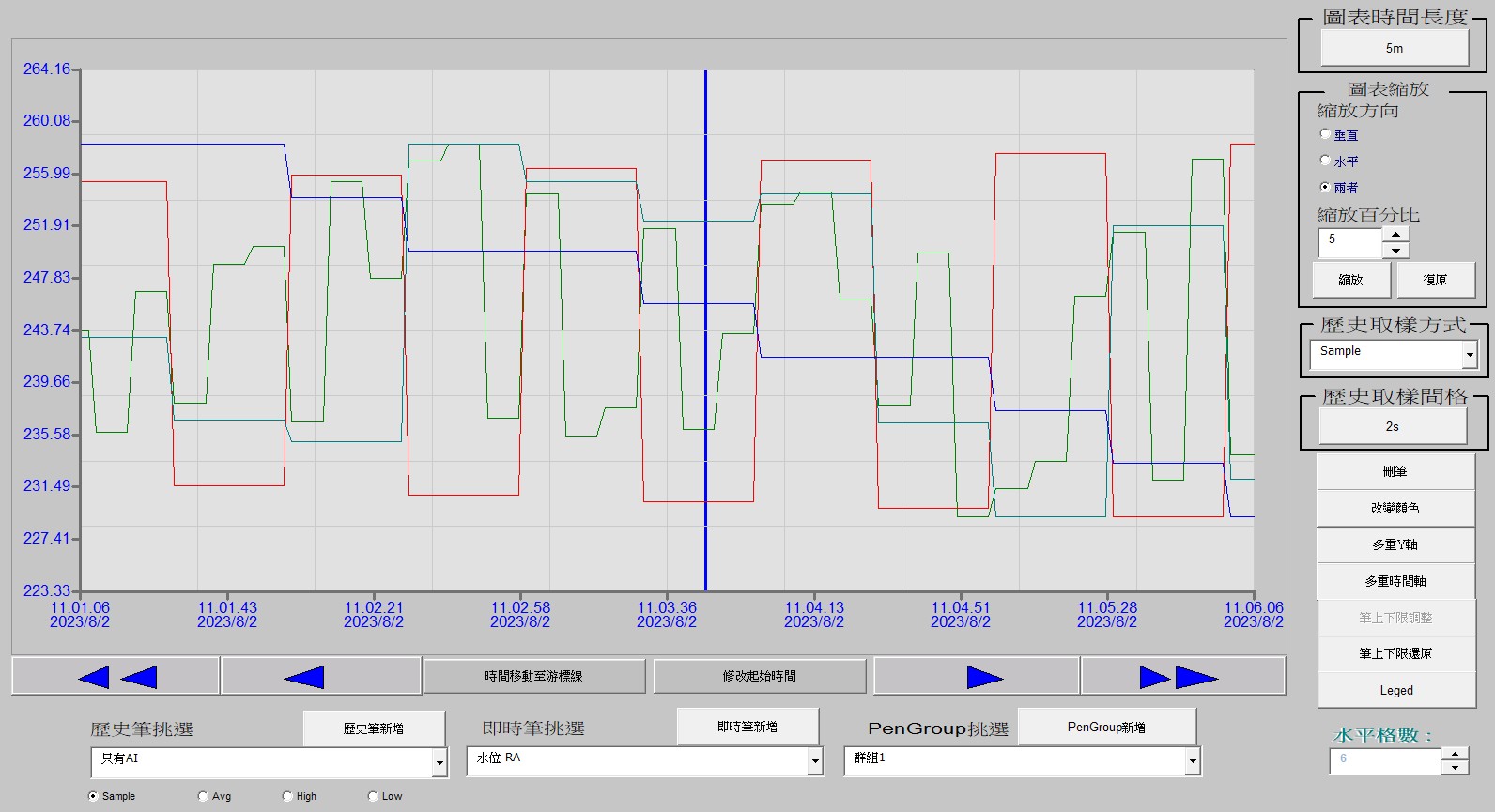This screenshot has height=812, width=1495.
Task: Decrease the 縮放百分比 value with down arrow
Action: 1396,251
